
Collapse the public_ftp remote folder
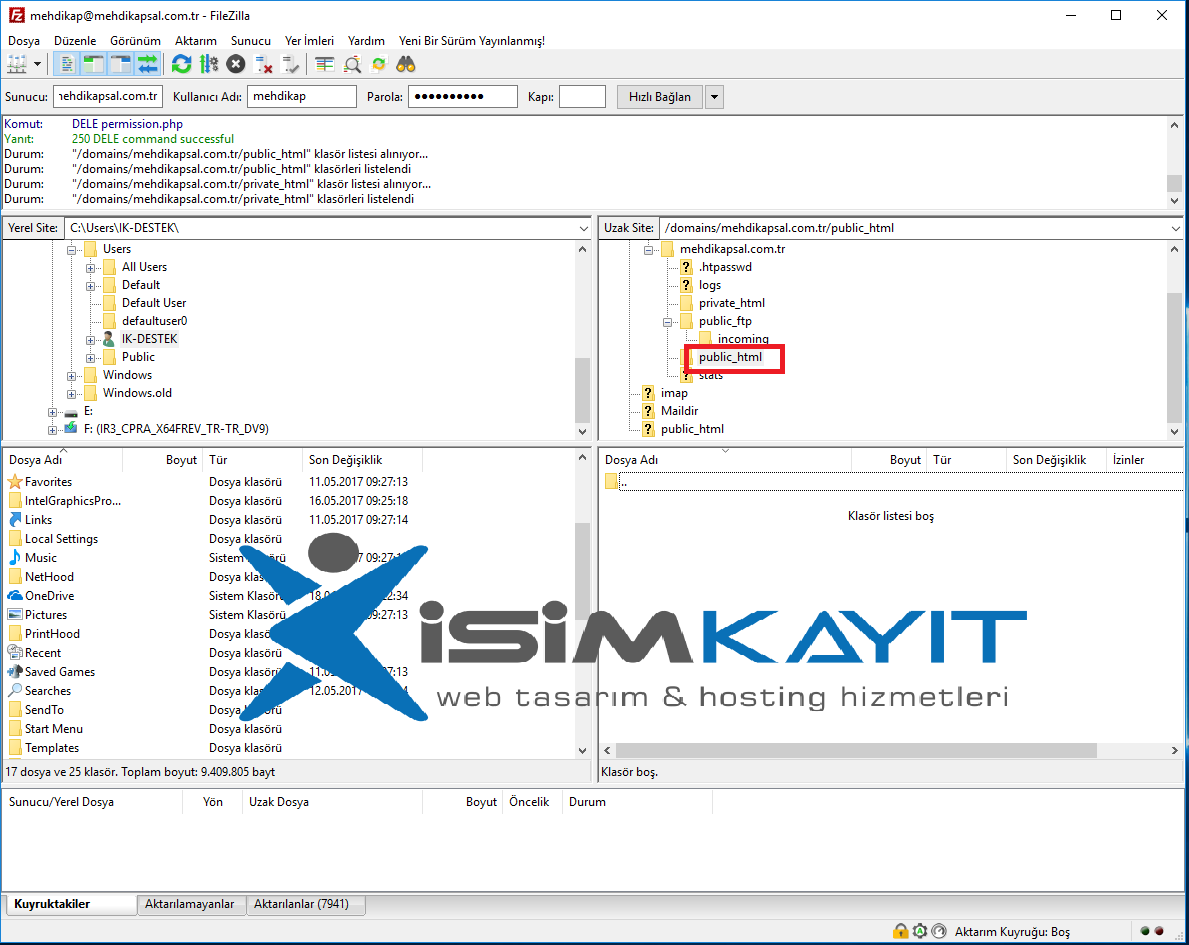[667, 322]
